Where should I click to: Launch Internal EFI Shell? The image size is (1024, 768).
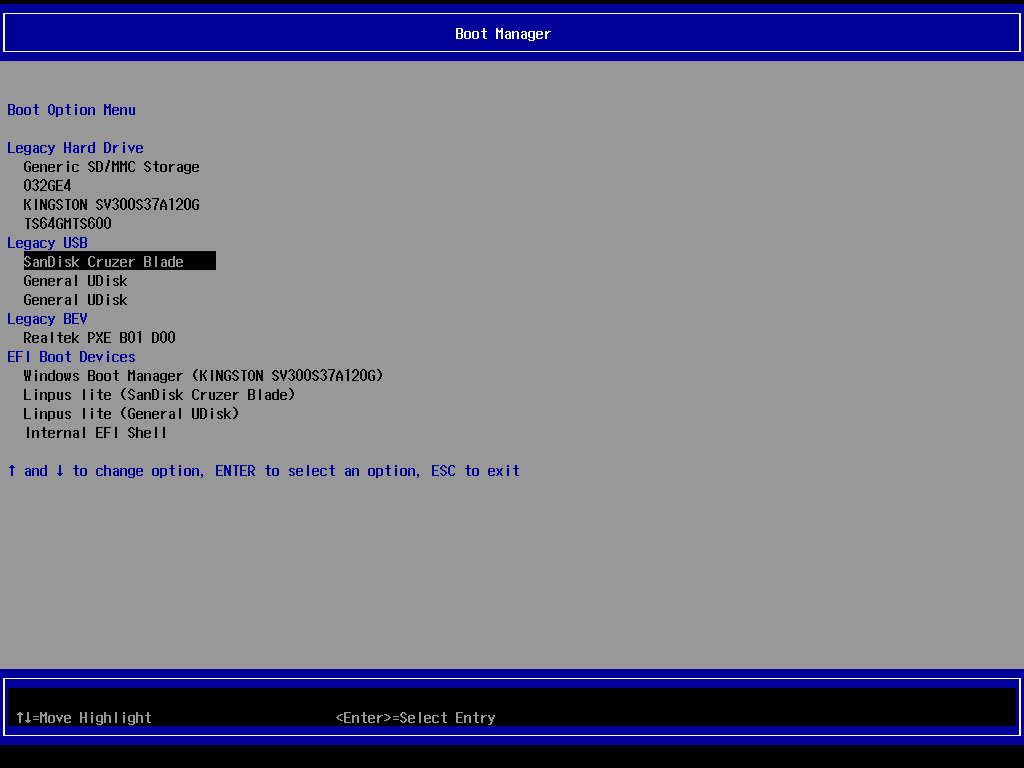click(x=95, y=433)
